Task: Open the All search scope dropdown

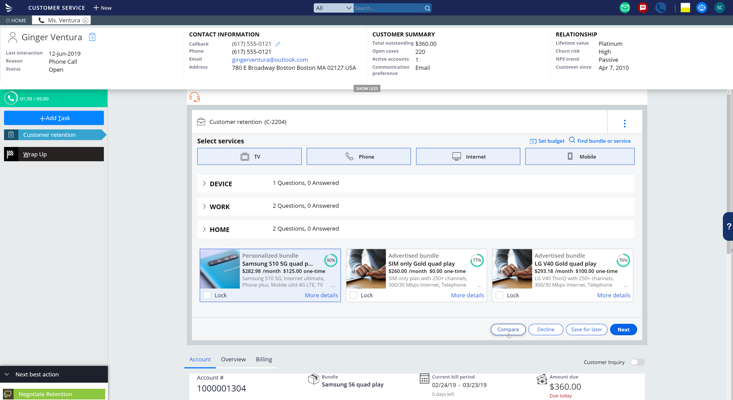Action: coord(333,8)
